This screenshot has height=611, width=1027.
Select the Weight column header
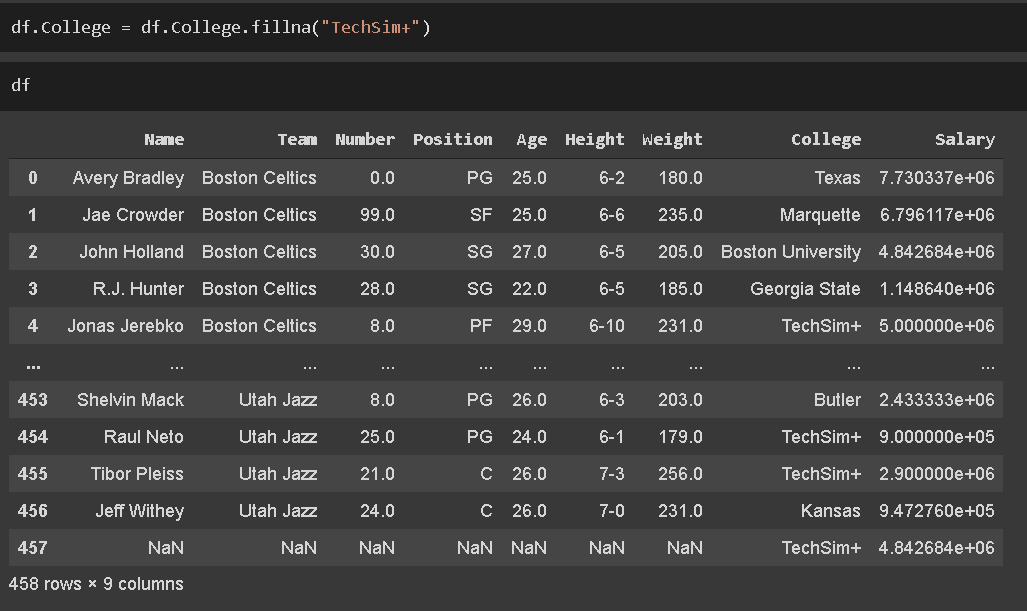(672, 140)
